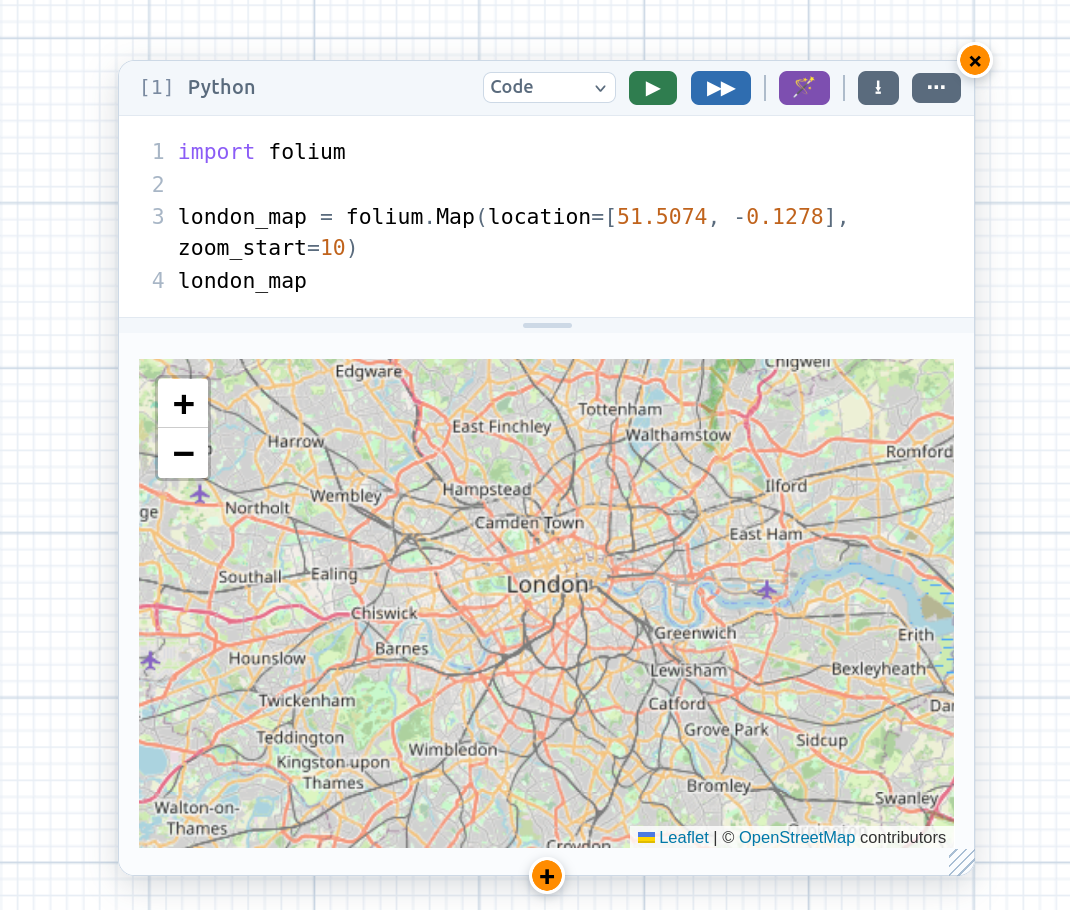Close the cell with orange X button
Screen dimensions: 1070x910
click(x=975, y=61)
